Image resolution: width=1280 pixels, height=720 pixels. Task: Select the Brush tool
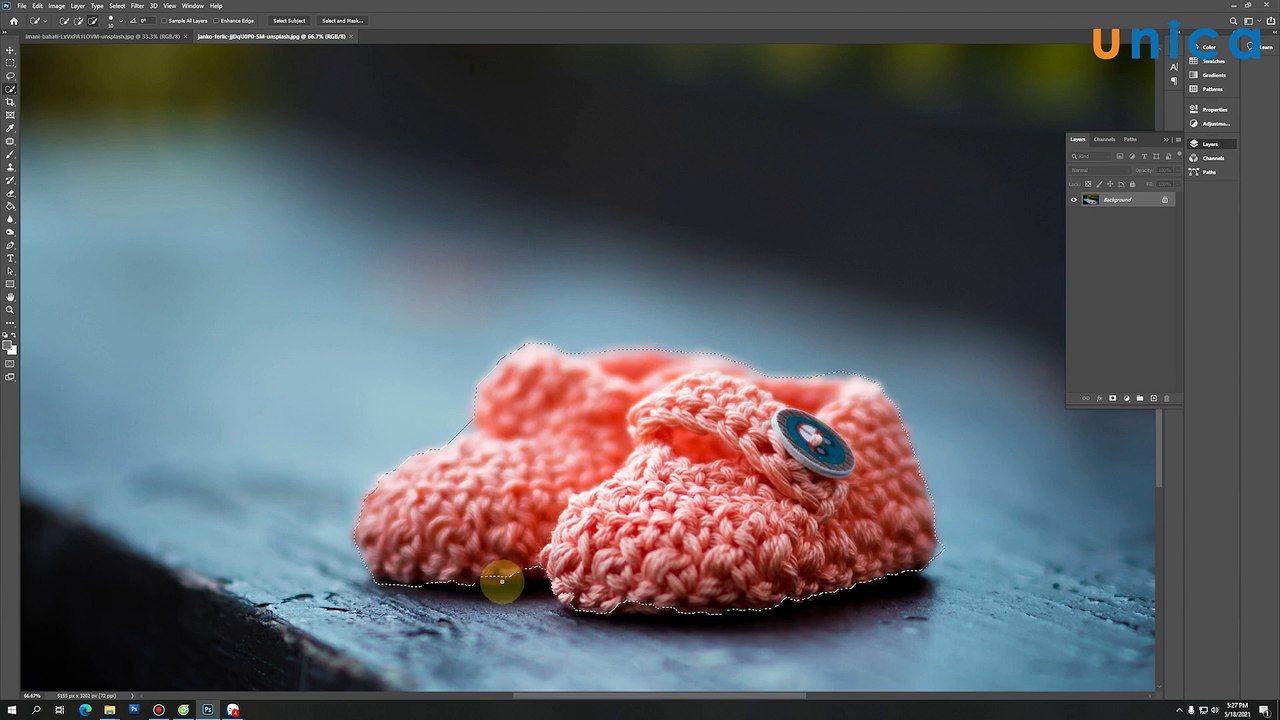pos(11,154)
